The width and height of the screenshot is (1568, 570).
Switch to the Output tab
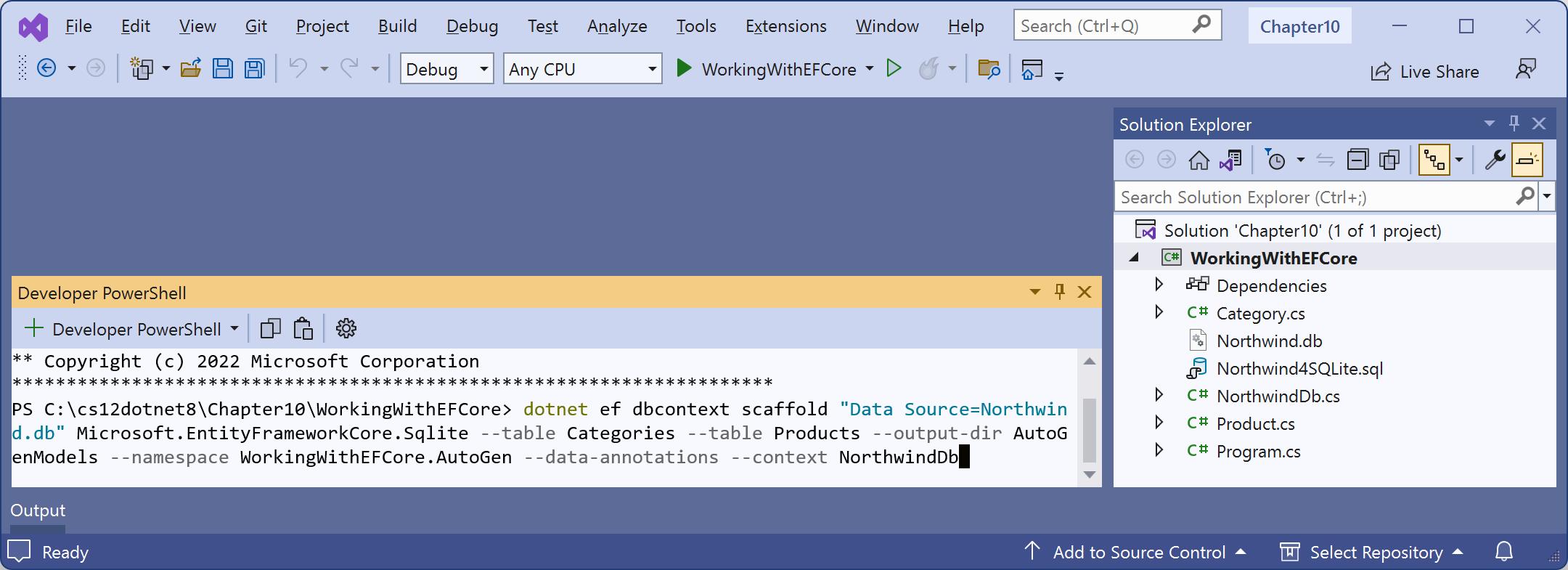pyautogui.click(x=38, y=510)
